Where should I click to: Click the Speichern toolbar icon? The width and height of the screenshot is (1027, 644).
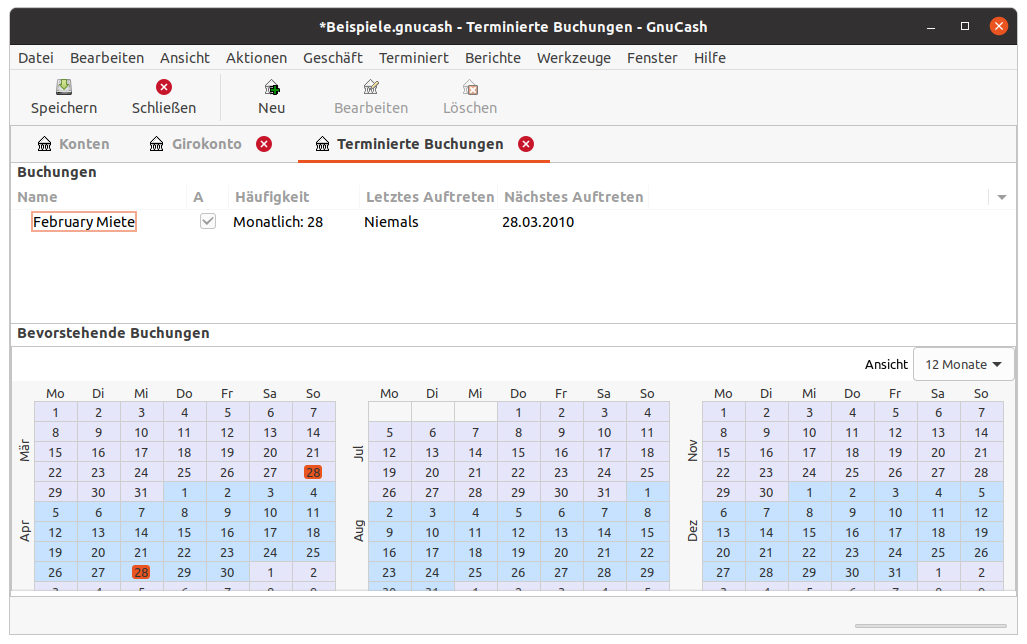tap(64, 88)
